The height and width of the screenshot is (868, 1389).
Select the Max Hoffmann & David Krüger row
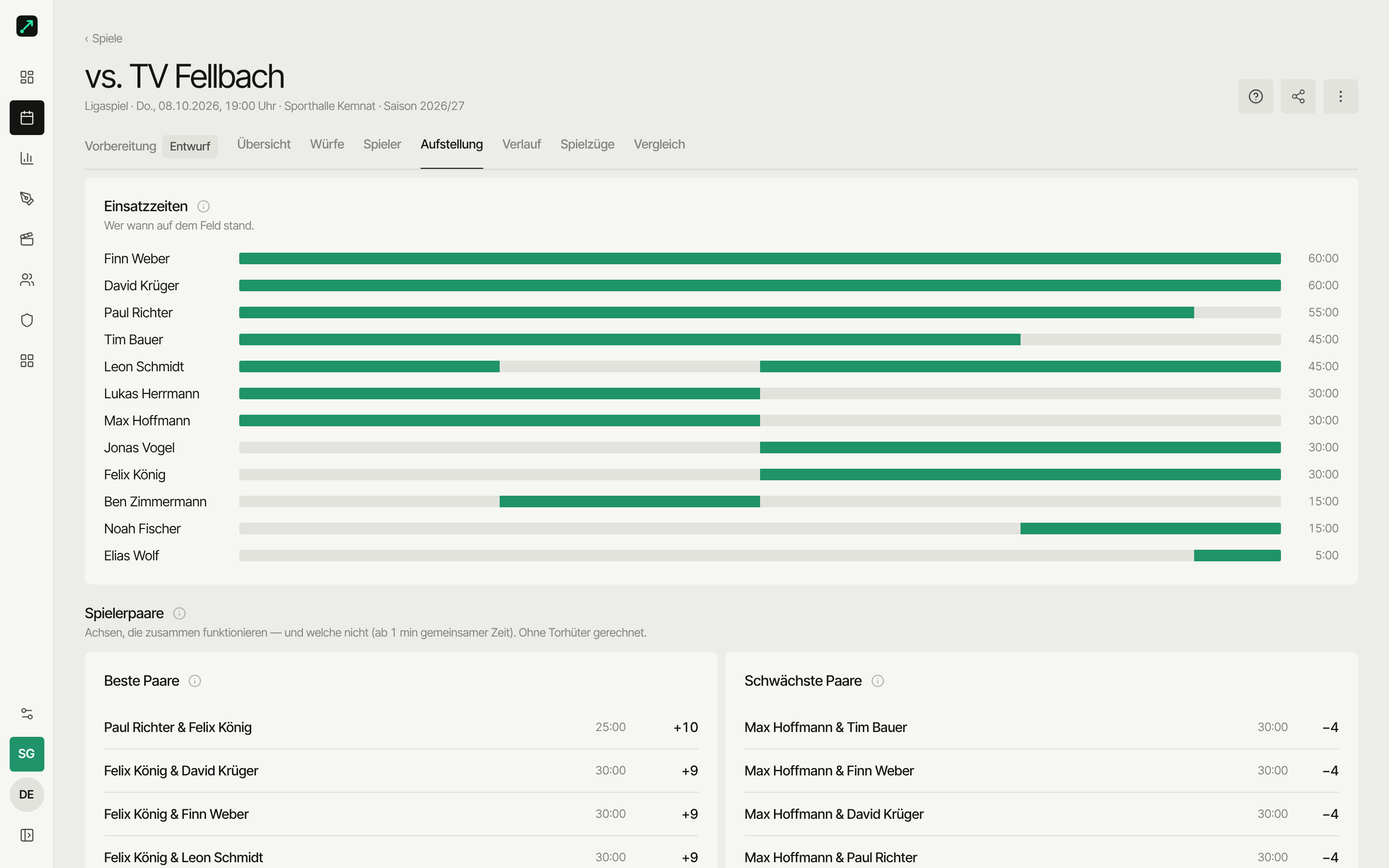click(1041, 814)
